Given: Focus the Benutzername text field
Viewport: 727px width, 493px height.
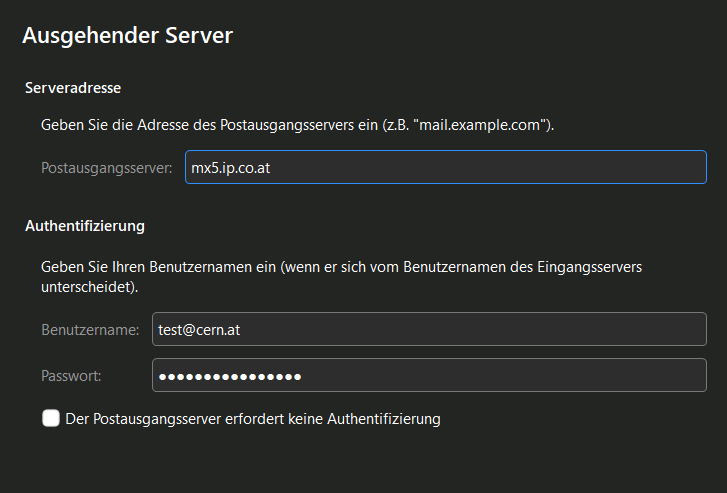Looking at the screenshot, I should coord(429,329).
